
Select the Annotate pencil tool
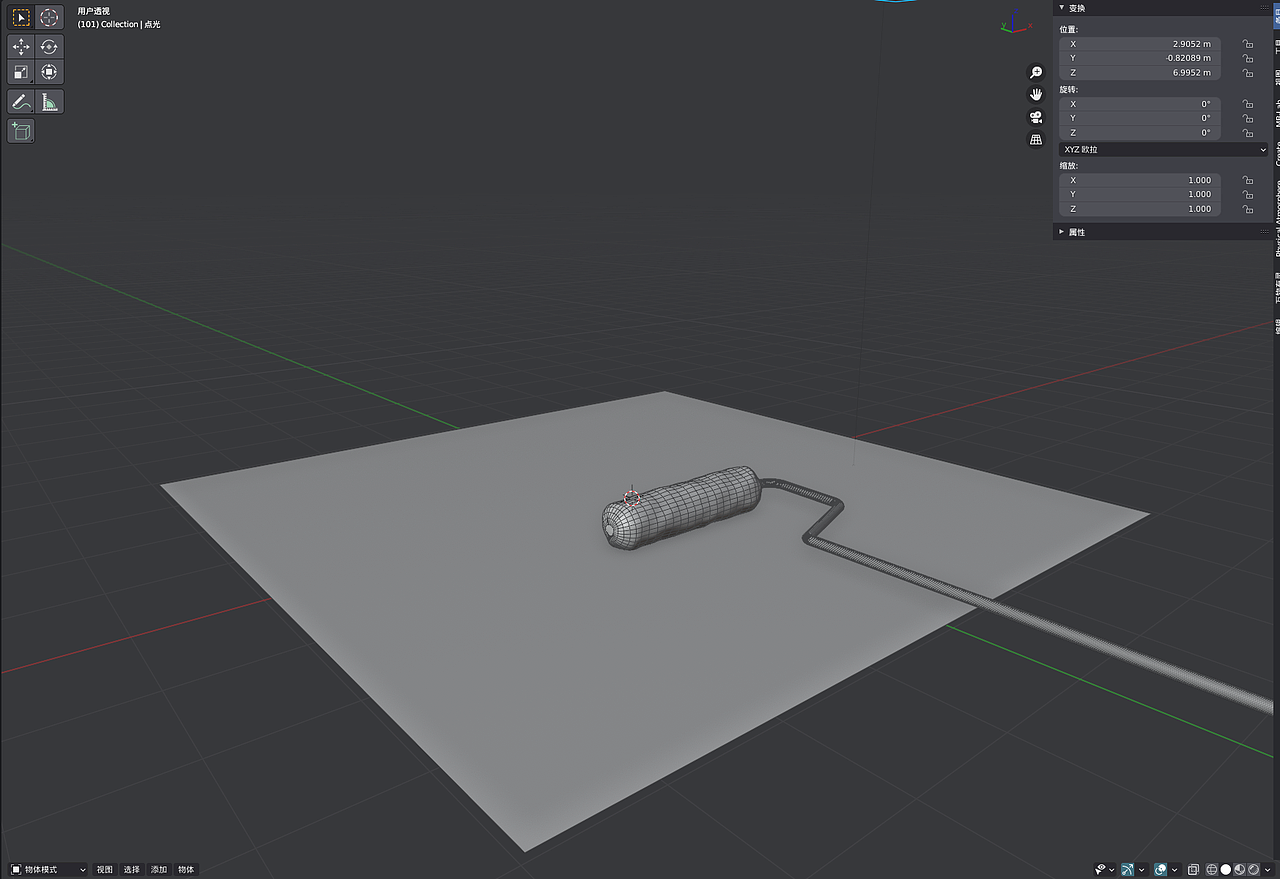tap(21, 101)
